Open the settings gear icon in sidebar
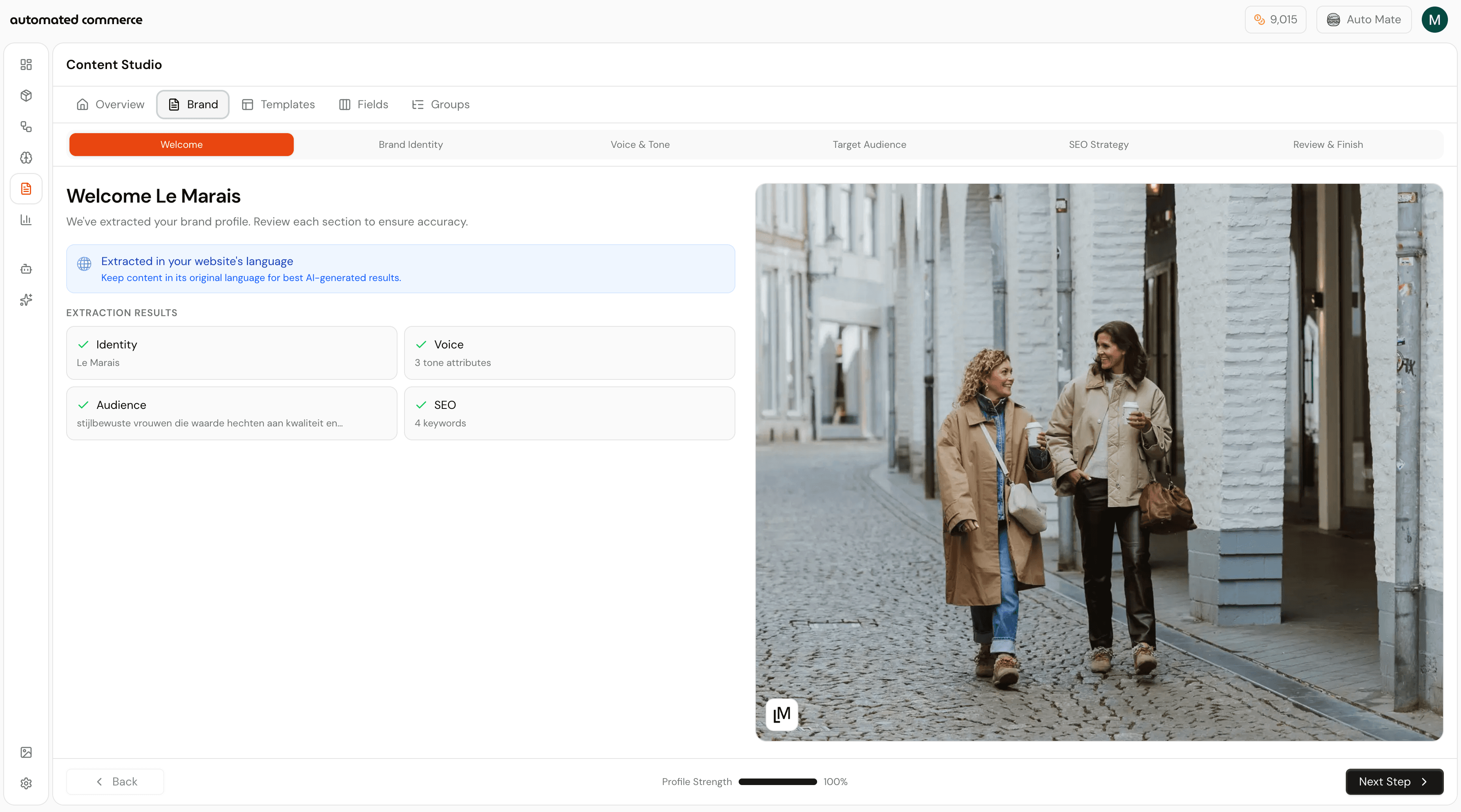 tap(26, 784)
